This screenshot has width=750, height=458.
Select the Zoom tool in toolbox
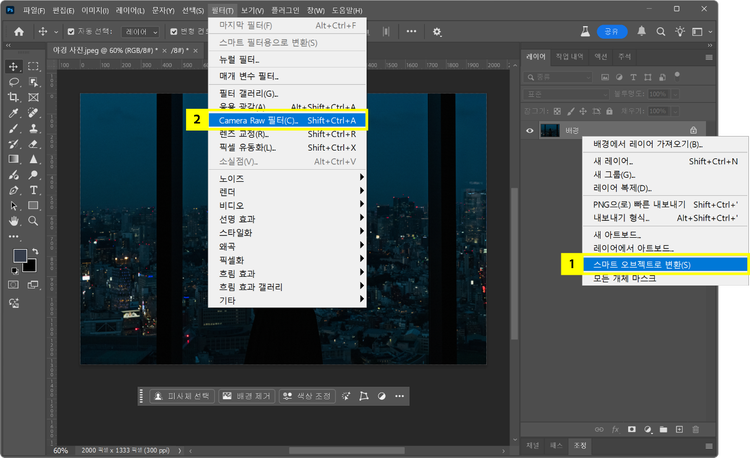[x=33, y=221]
